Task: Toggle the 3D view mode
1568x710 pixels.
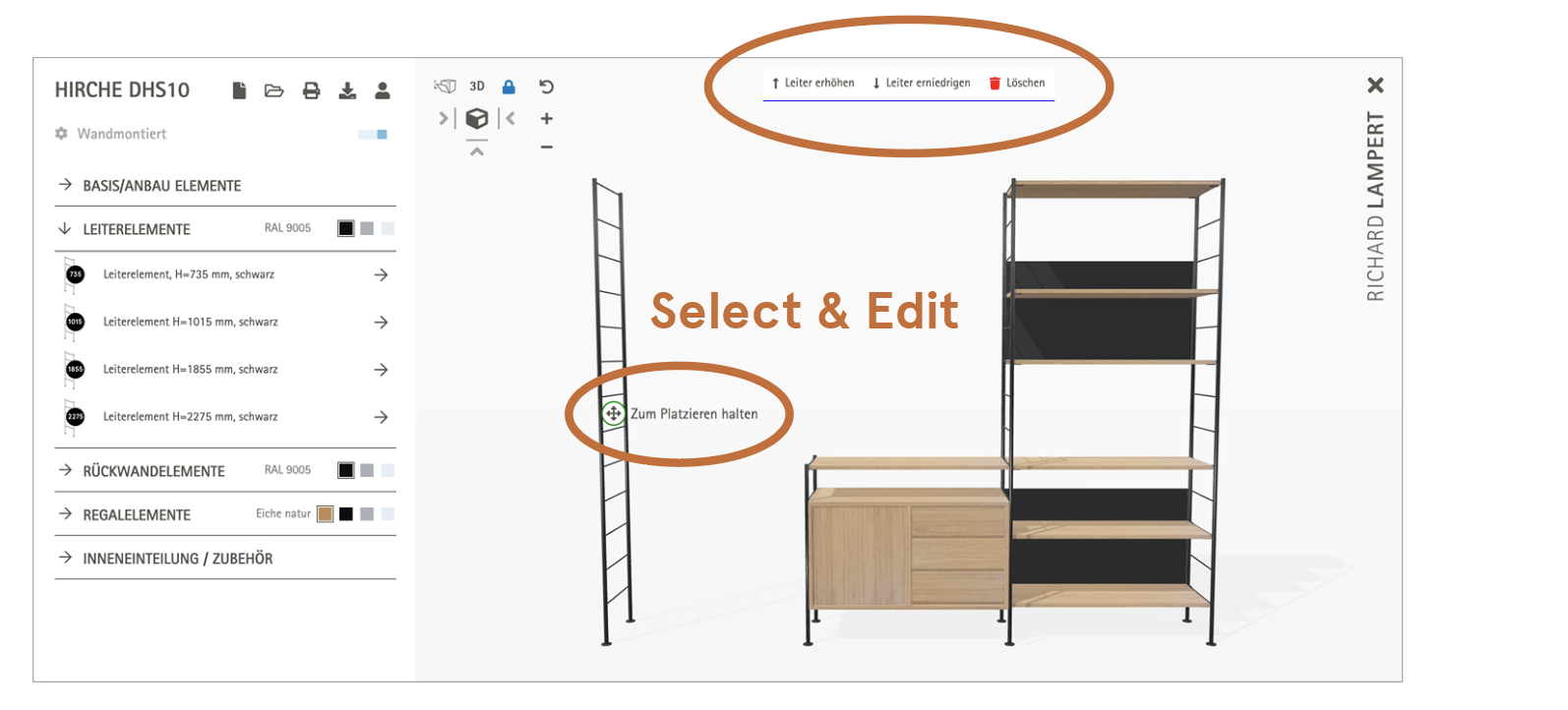Action: (x=477, y=87)
